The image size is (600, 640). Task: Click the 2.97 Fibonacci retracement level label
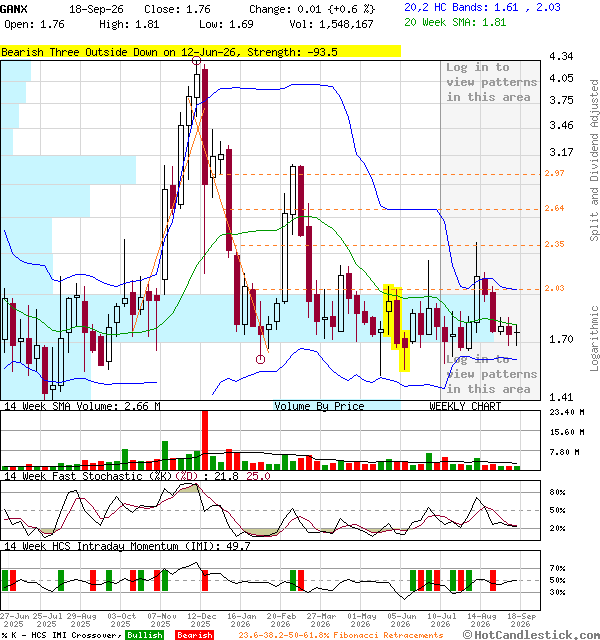554,173
